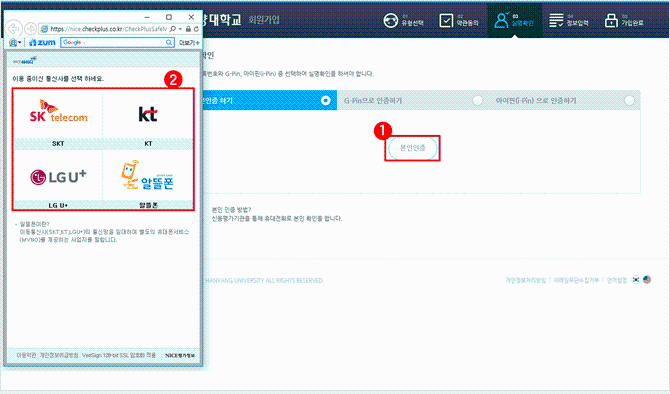
Task: Select the 아이핀(i-Pin) 으로 인증하기 radio button
Action: click(629, 100)
